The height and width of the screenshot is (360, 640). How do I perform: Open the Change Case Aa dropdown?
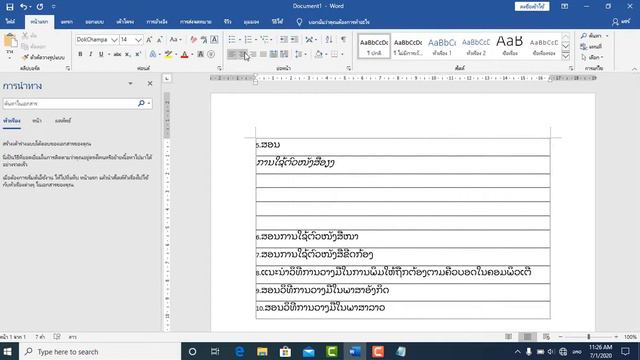pos(175,40)
